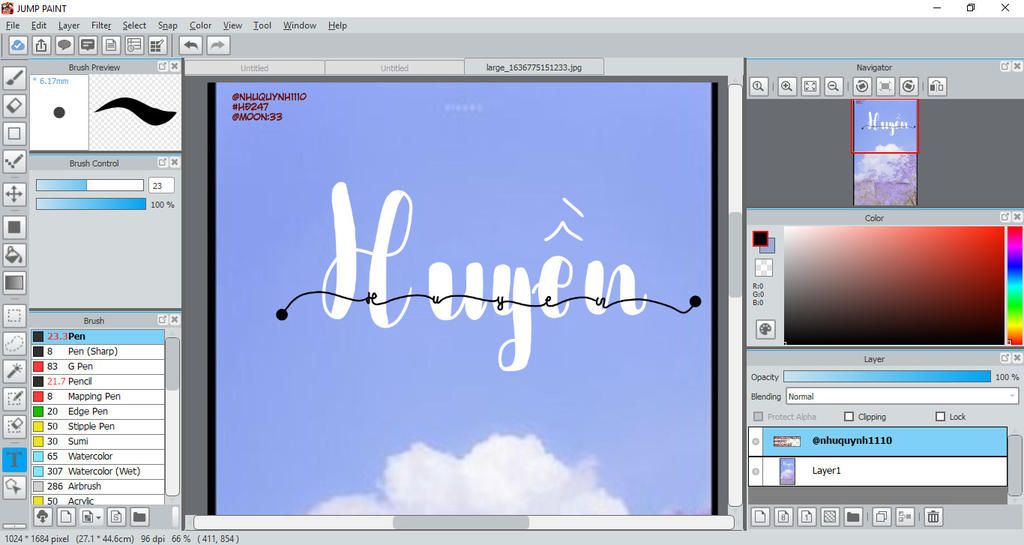This screenshot has width=1024, height=545.
Task: Select the Lasso tool
Action: (14, 343)
